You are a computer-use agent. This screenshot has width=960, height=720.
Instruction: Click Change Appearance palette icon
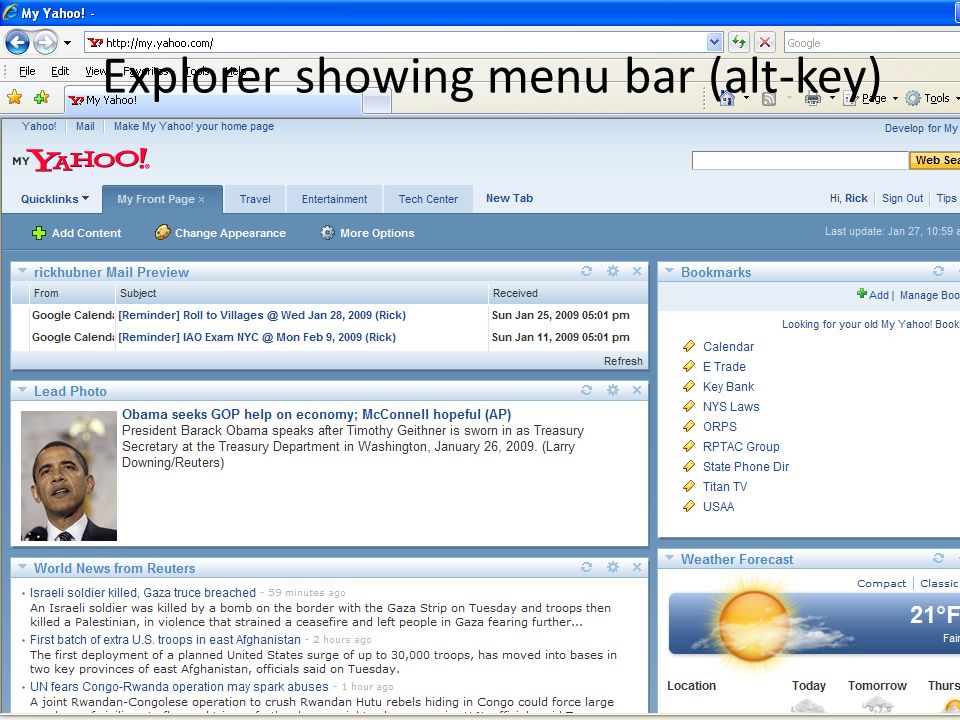click(x=162, y=232)
